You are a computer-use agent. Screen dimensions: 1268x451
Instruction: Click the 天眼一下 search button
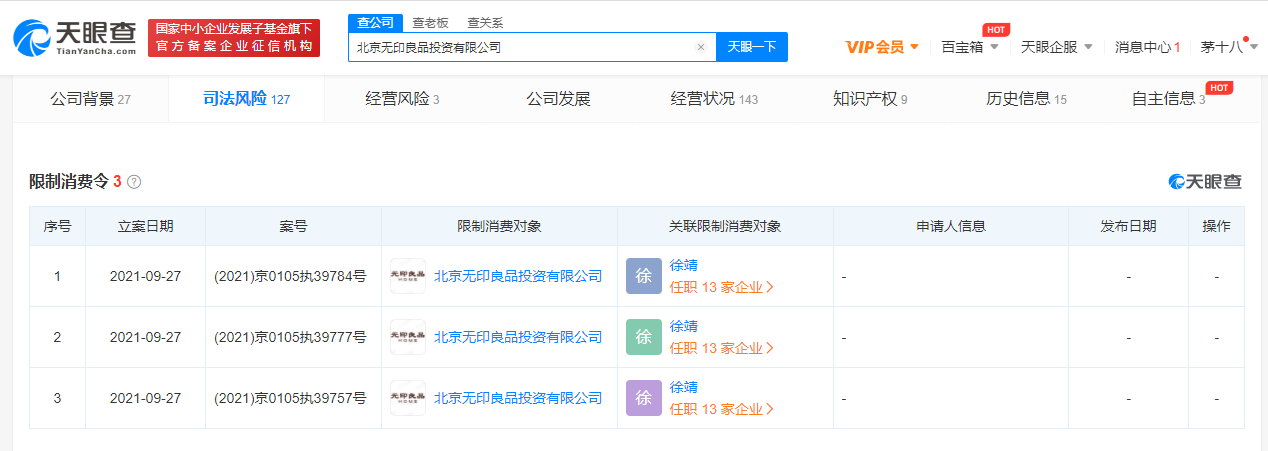pos(752,47)
